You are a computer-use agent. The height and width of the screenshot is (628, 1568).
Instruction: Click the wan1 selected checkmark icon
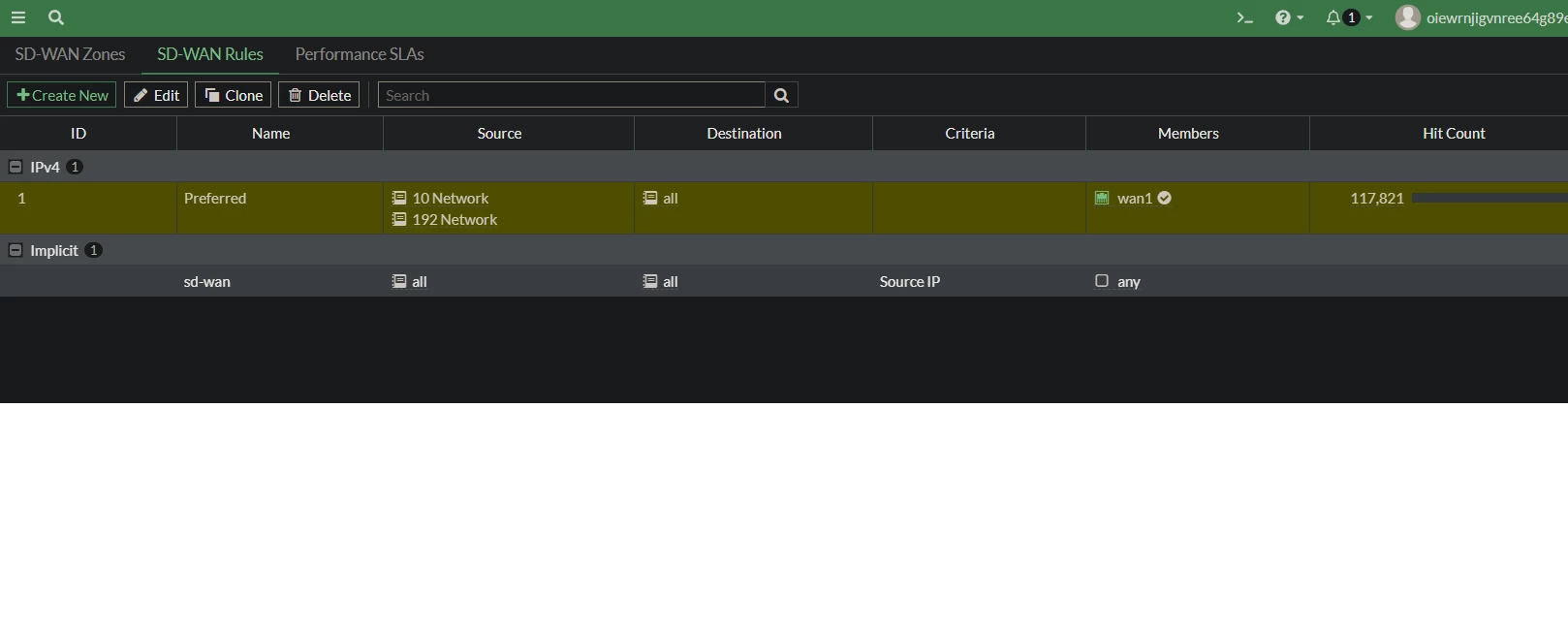[x=1165, y=198]
